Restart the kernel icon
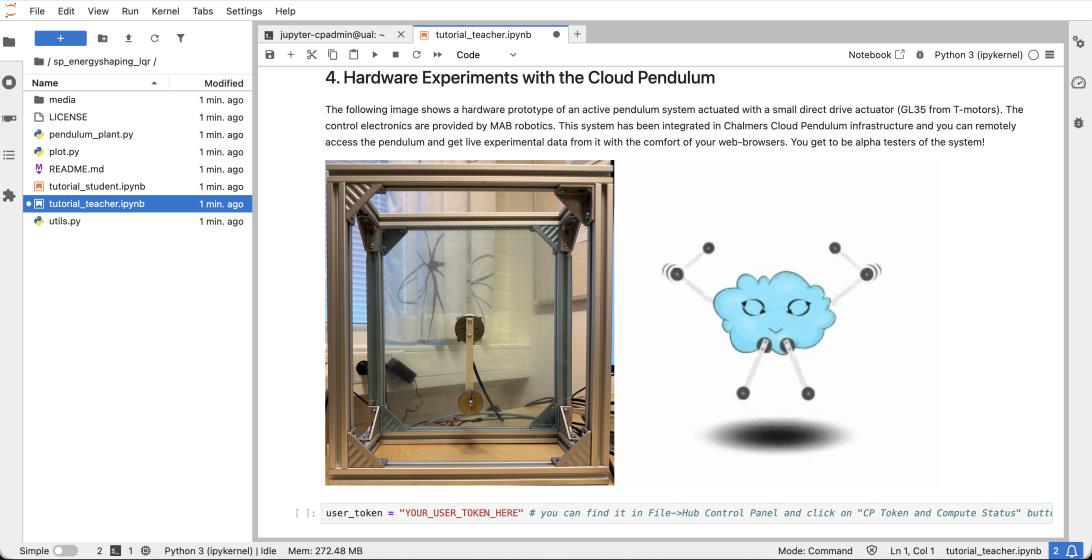 [x=416, y=54]
